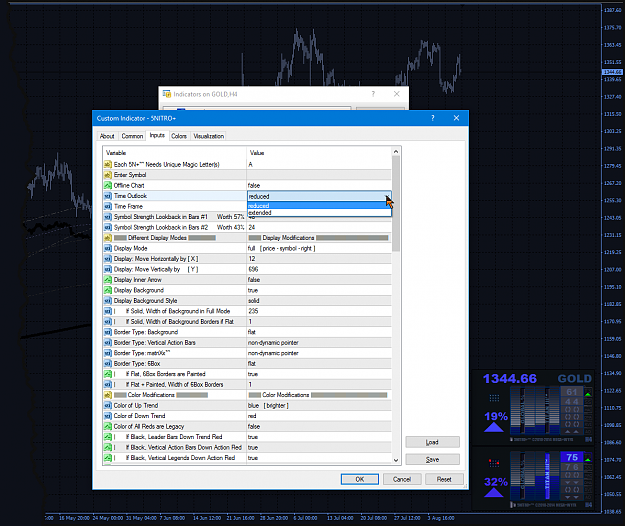
Task: Click the Cancel button
Action: [x=402, y=479]
